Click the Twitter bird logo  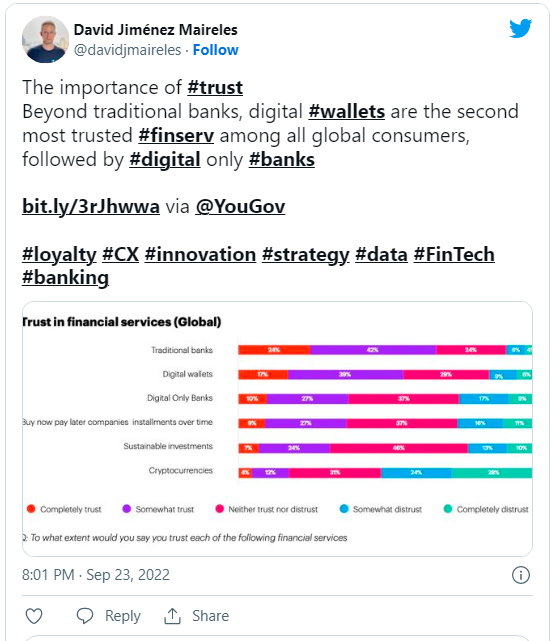pyautogui.click(x=520, y=28)
